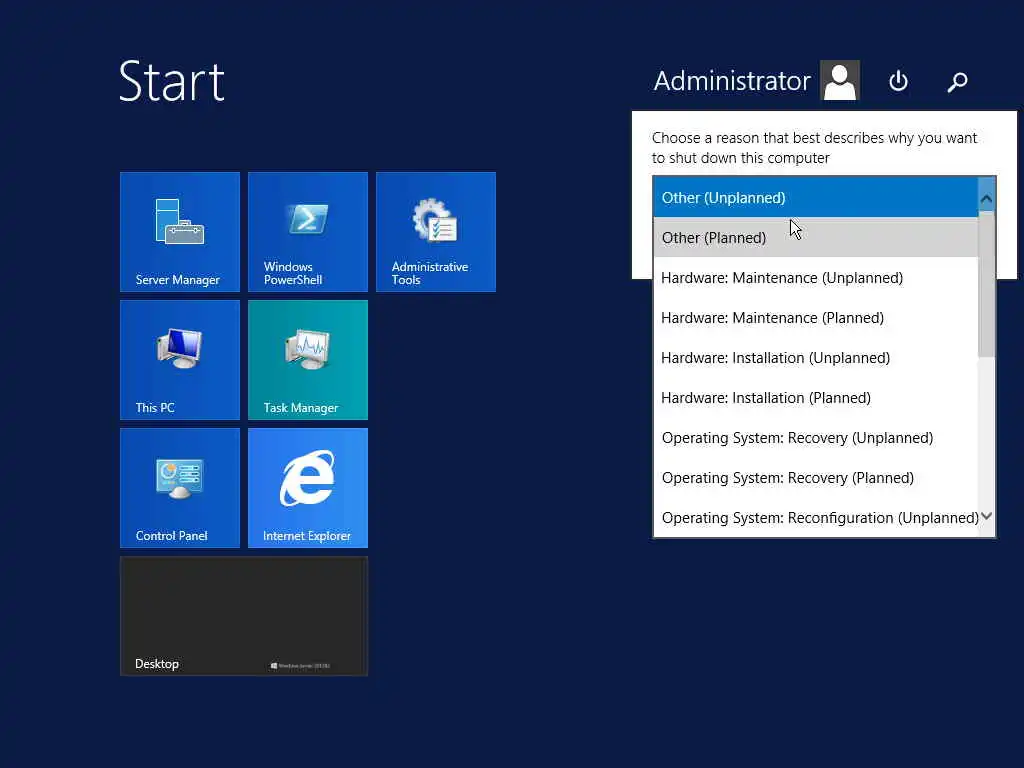This screenshot has width=1024, height=768.
Task: Click the reason list scrollbar thumb
Action: [987, 284]
